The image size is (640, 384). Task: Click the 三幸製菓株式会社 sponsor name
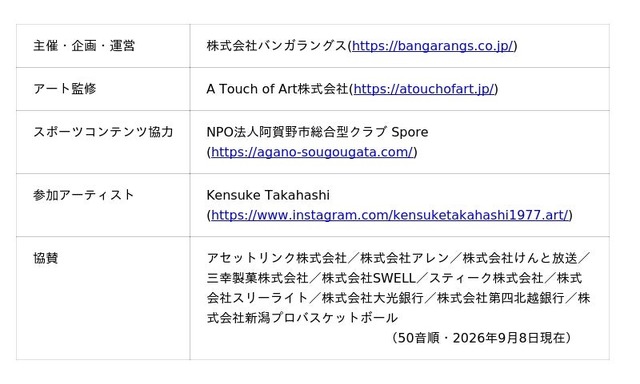(258, 278)
